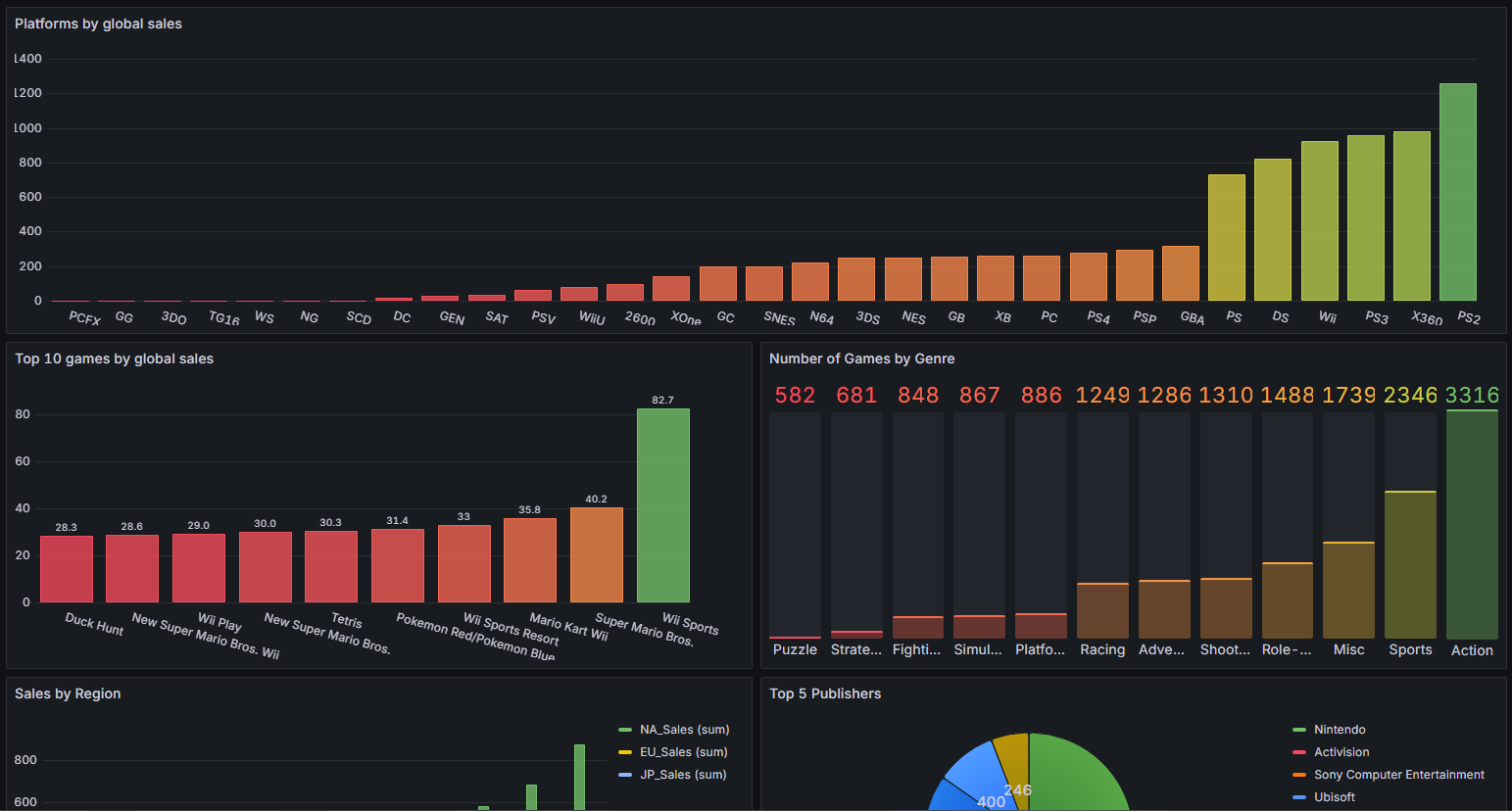
Task: Isolate Nintendo in the publishers legend
Action: [1339, 730]
